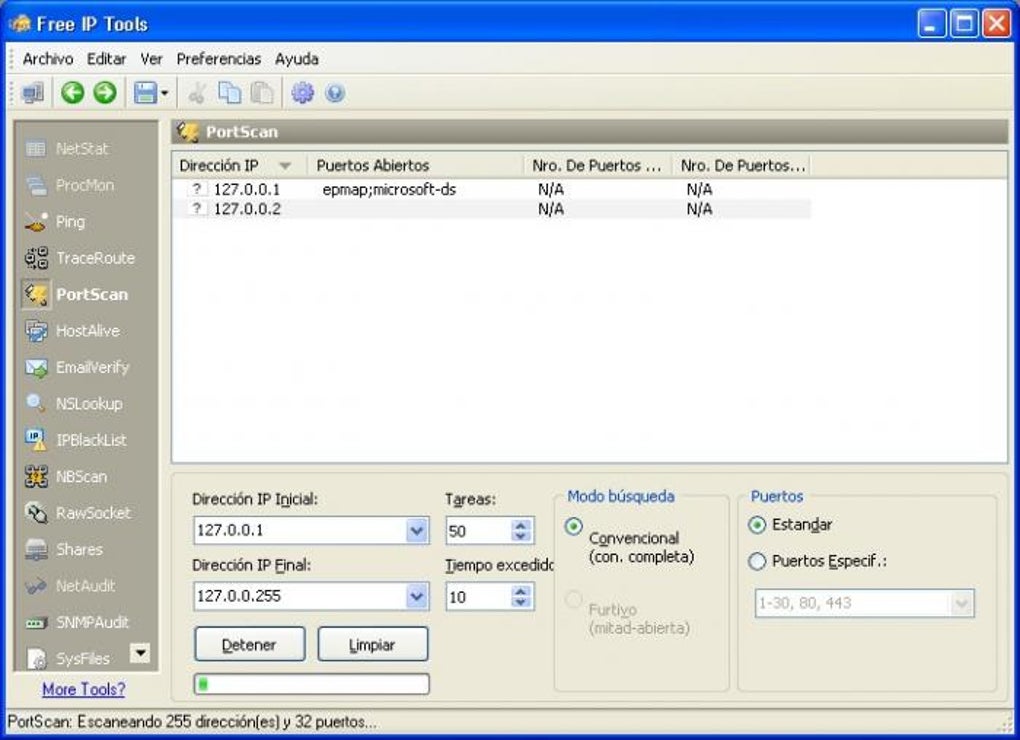Screen dimensions: 1020x740
Task: Increase the Tareas value with up arrow
Action: point(520,525)
